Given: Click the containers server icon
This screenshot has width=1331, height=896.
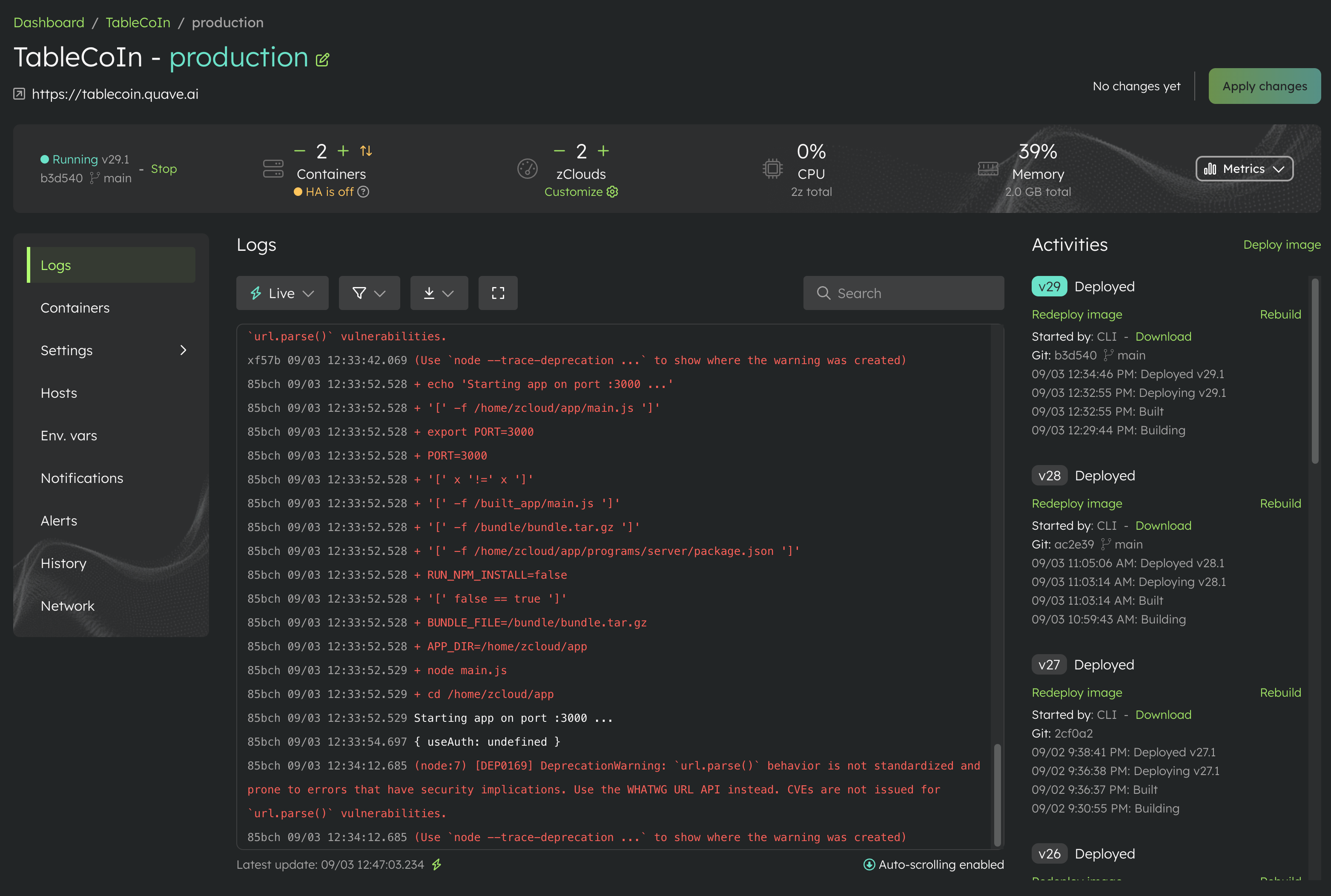Looking at the screenshot, I should tap(273, 169).
